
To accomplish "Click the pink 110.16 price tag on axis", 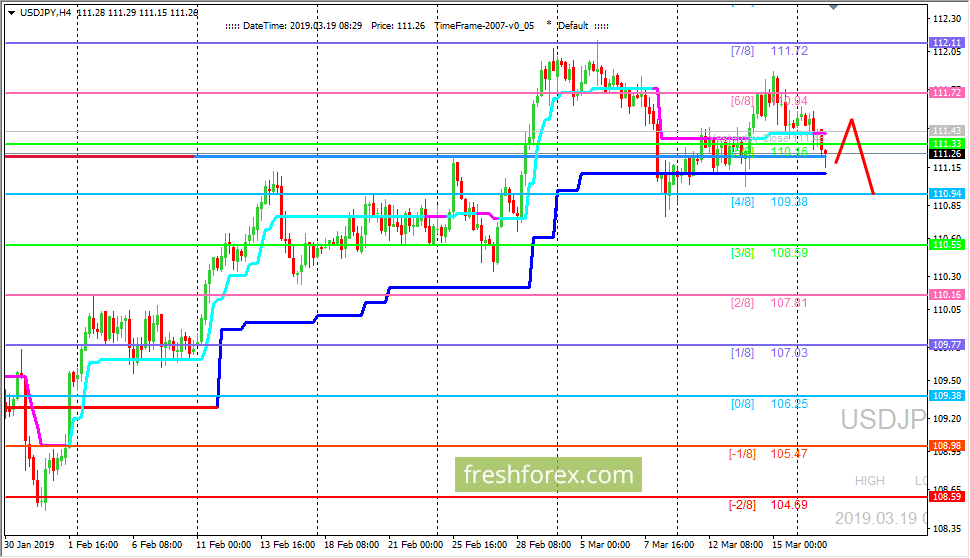I will tap(946, 294).
